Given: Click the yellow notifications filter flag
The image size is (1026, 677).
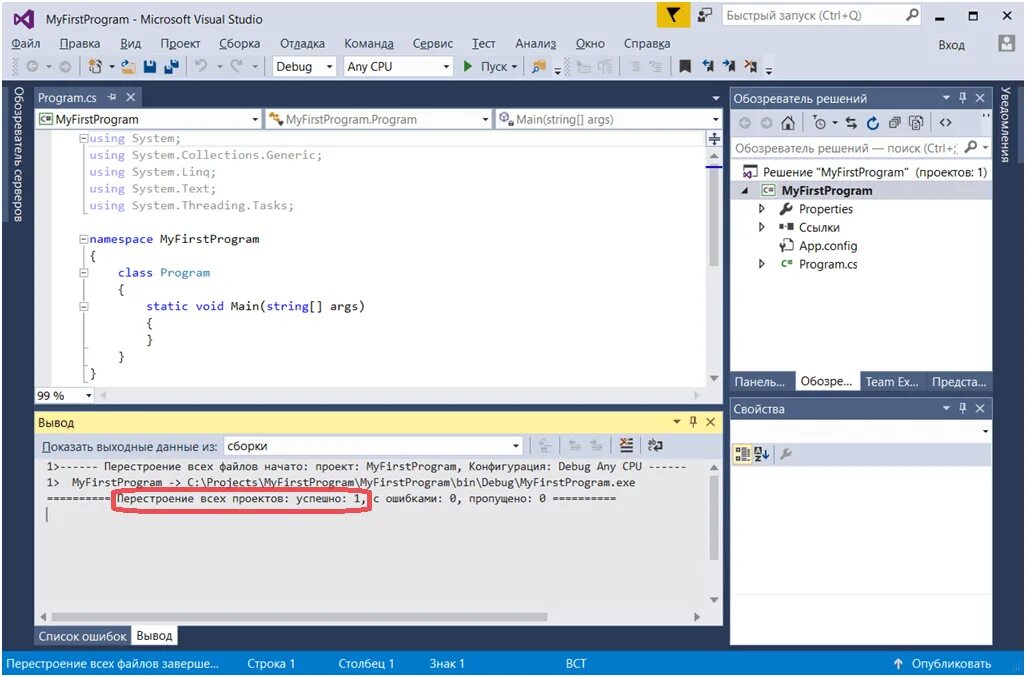Looking at the screenshot, I should tap(673, 16).
